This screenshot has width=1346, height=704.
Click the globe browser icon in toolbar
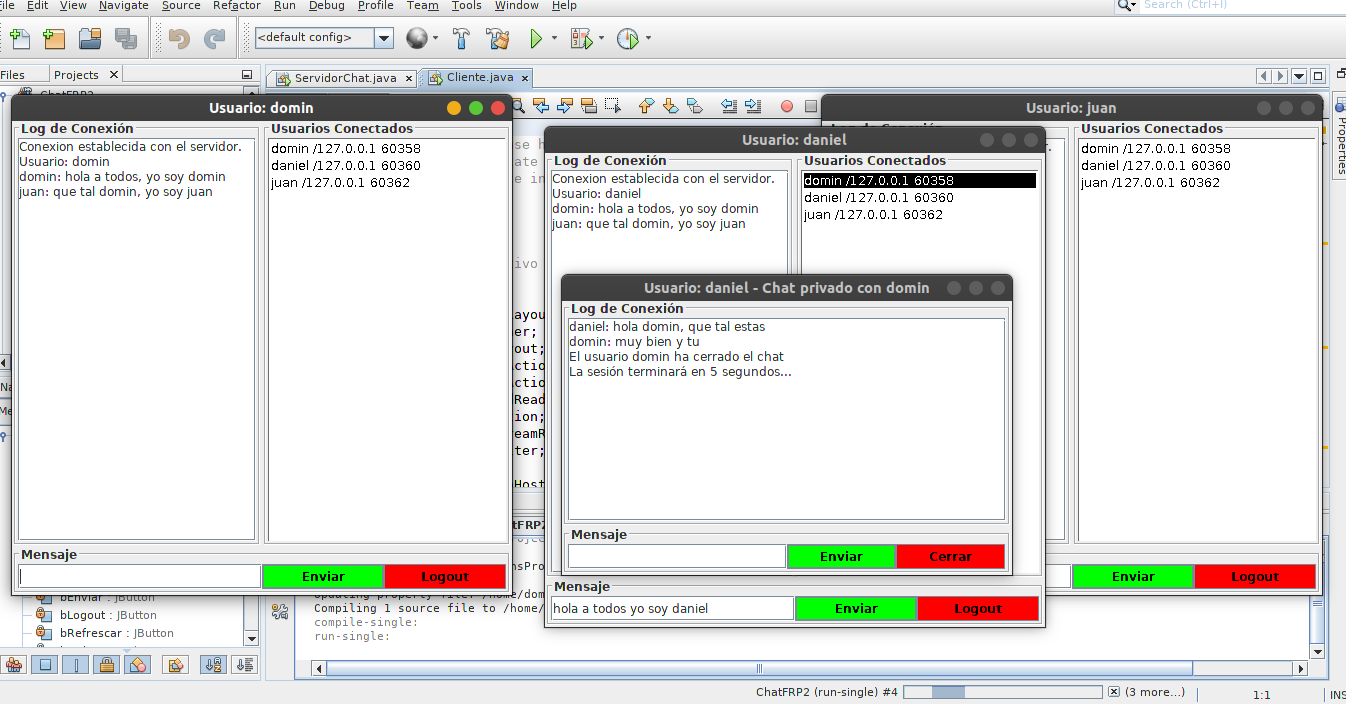pyautogui.click(x=417, y=39)
